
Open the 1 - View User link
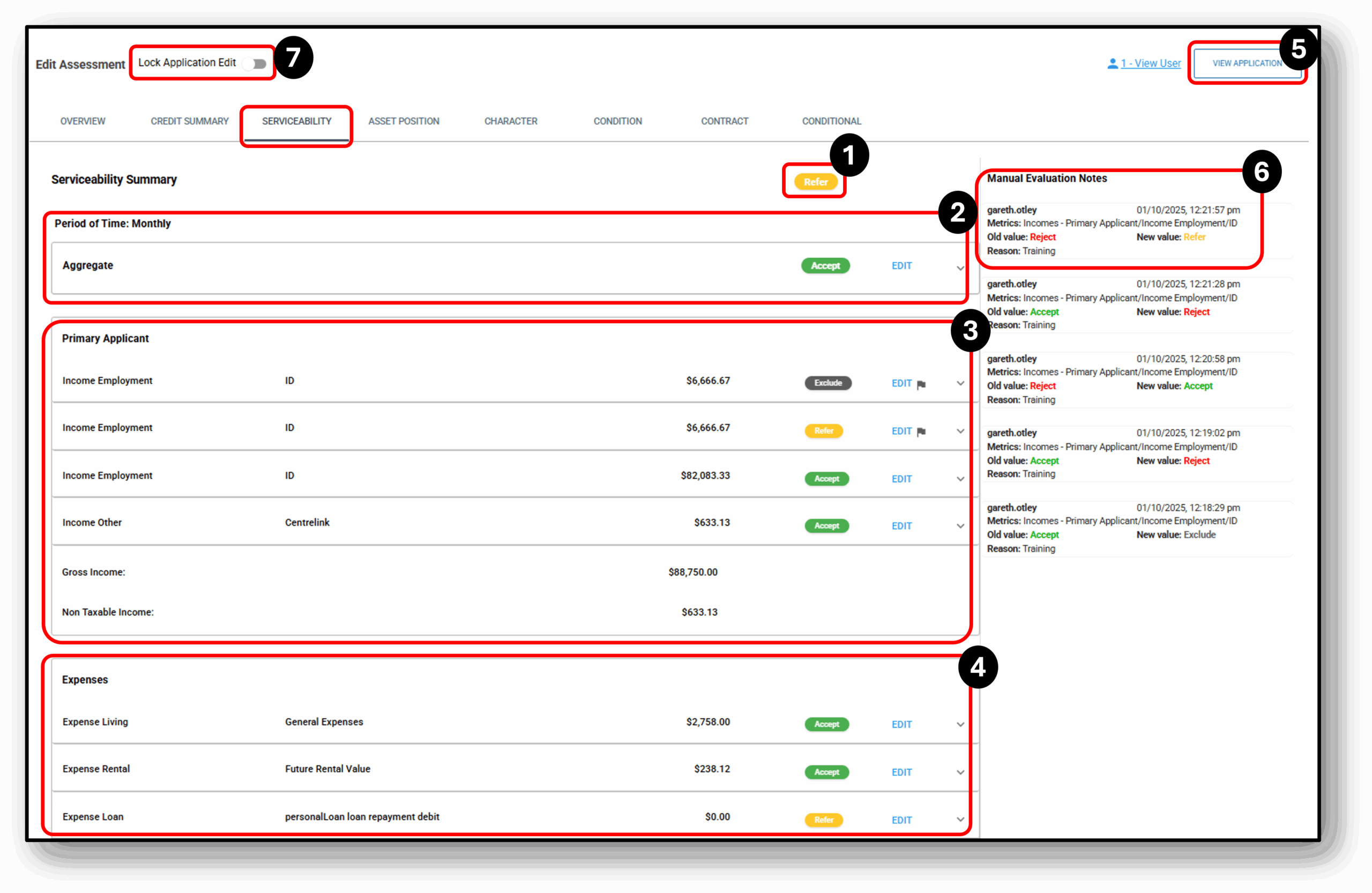pos(1149,63)
